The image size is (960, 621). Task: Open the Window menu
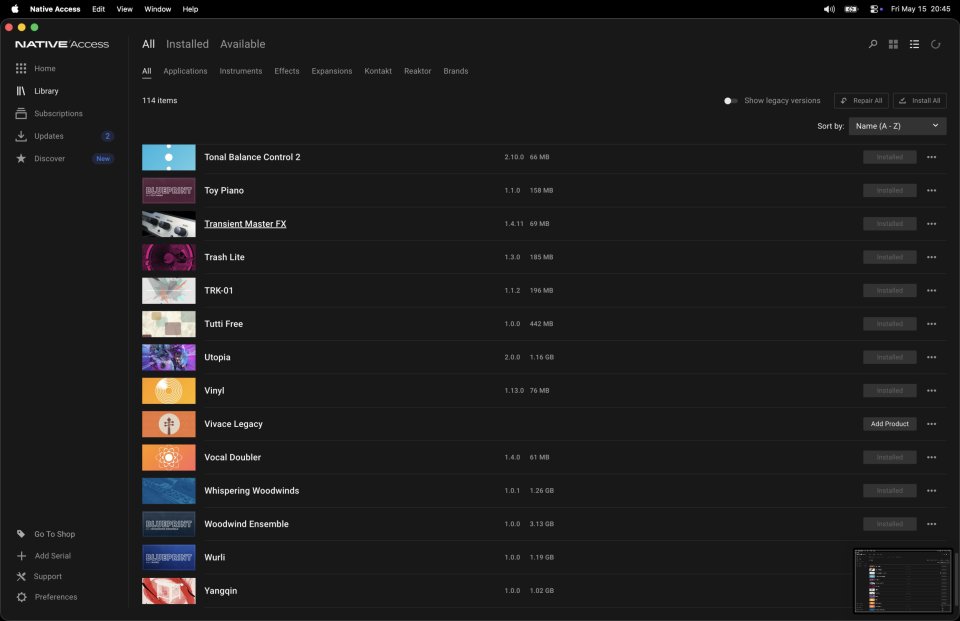(157, 9)
